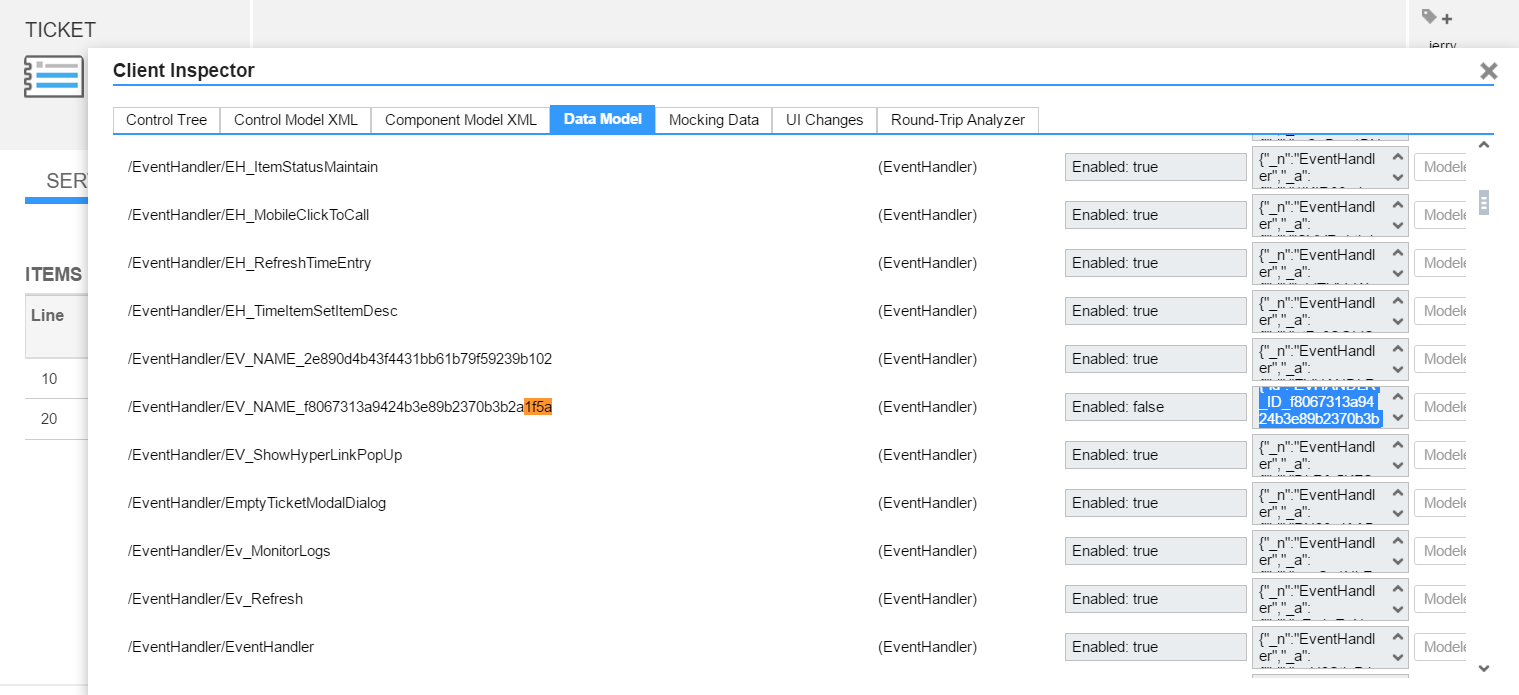This screenshot has height=695, width=1519.
Task: Click Model button for EH_MobileClickToCall
Action: coord(1440,215)
